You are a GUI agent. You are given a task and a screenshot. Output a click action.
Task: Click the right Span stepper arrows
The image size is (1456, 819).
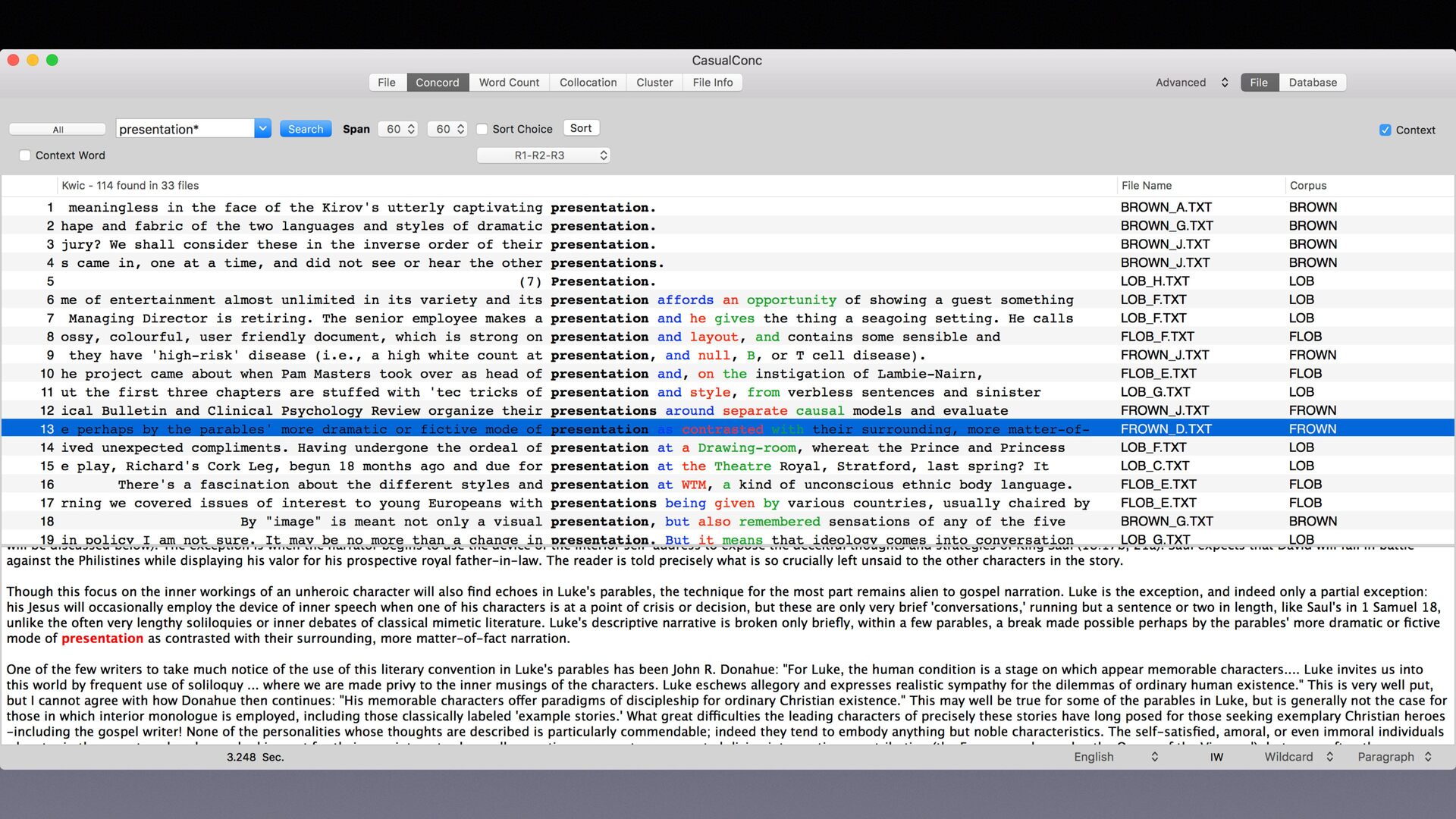coord(460,129)
